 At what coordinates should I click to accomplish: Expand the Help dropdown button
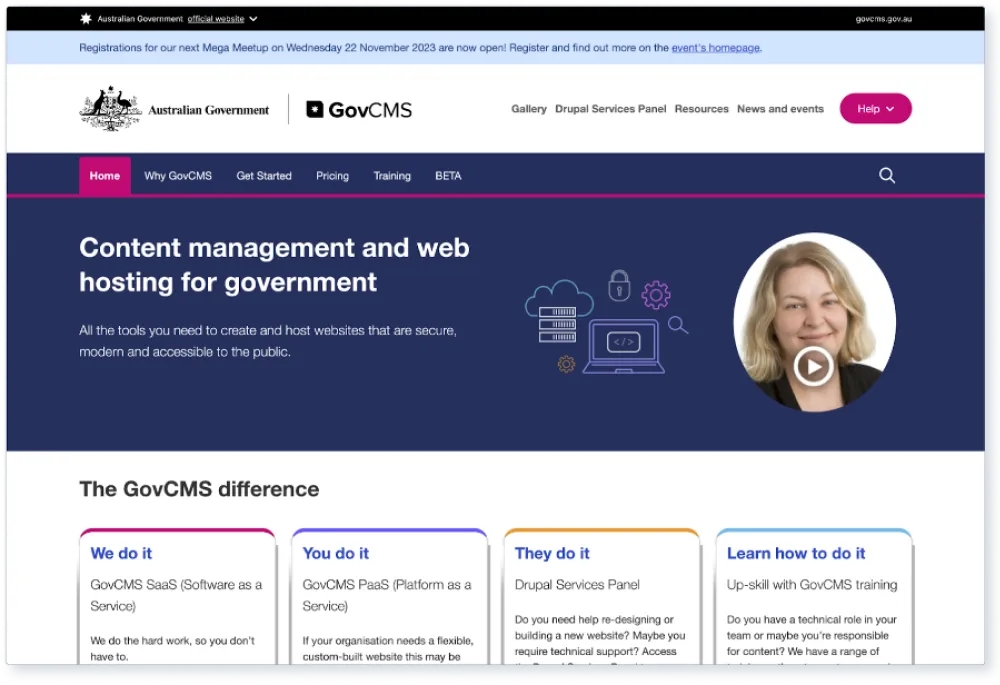click(875, 109)
